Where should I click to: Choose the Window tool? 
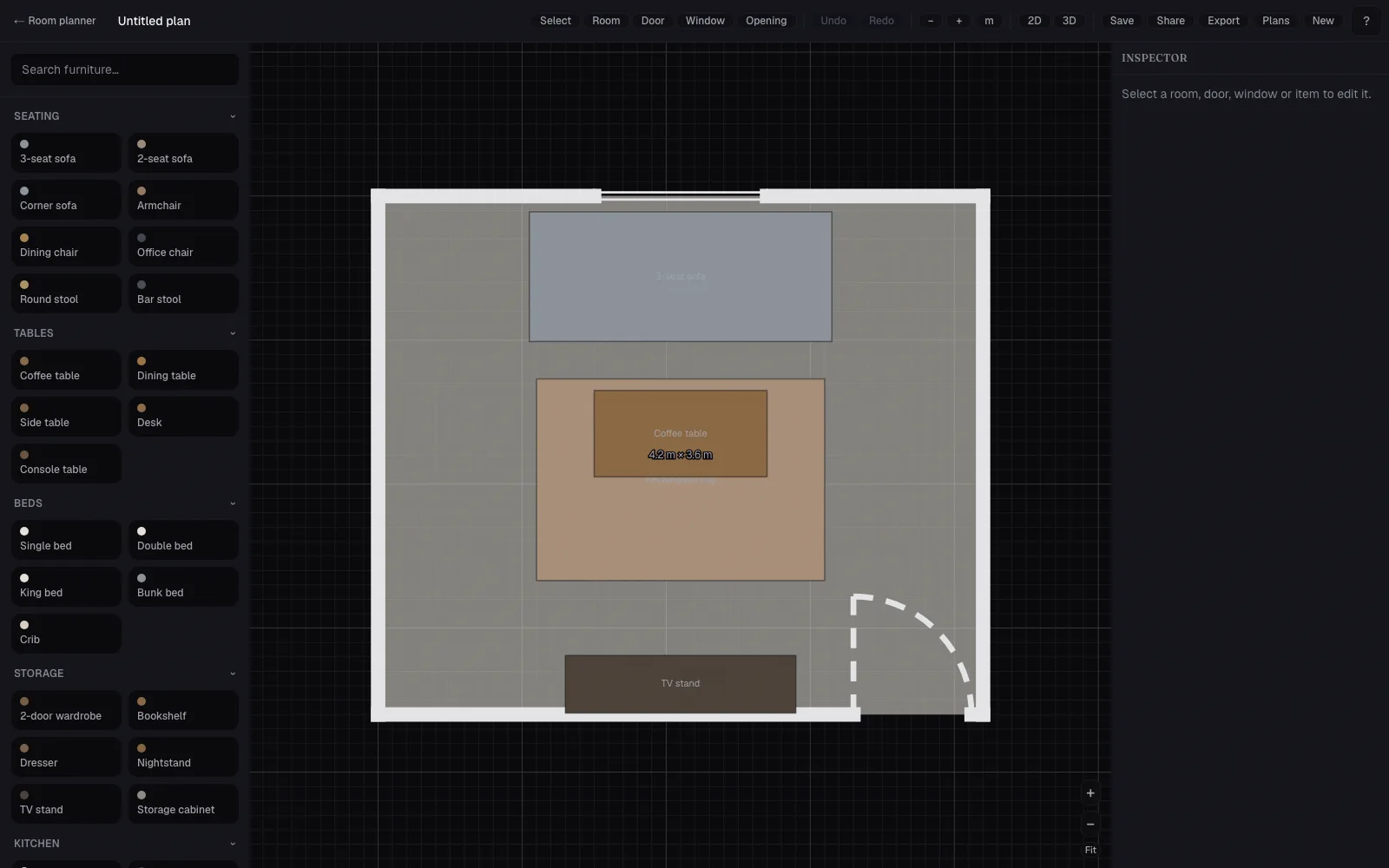705,21
